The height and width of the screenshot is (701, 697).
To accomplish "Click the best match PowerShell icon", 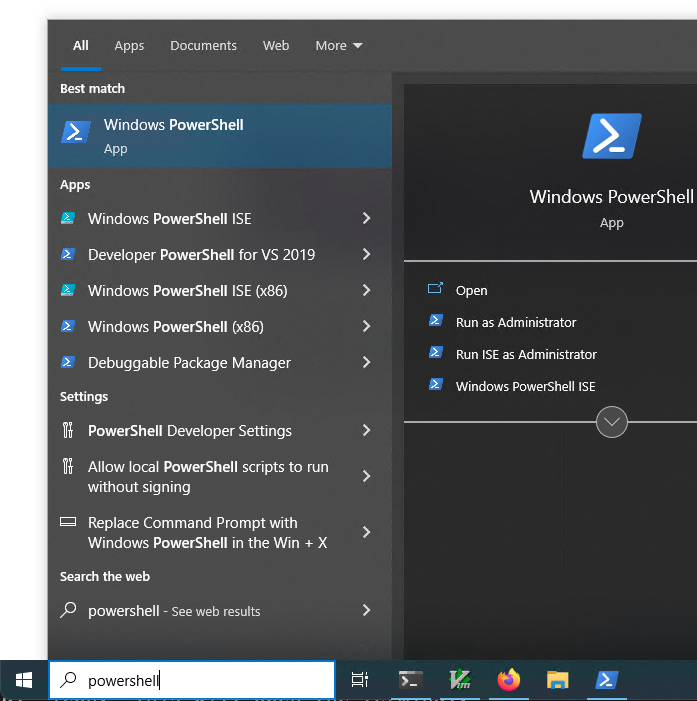I will coord(76,132).
